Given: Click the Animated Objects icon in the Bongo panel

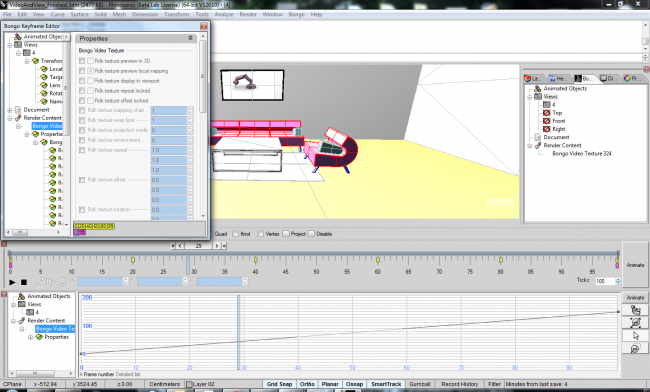Looking at the screenshot, I should (x=538, y=88).
